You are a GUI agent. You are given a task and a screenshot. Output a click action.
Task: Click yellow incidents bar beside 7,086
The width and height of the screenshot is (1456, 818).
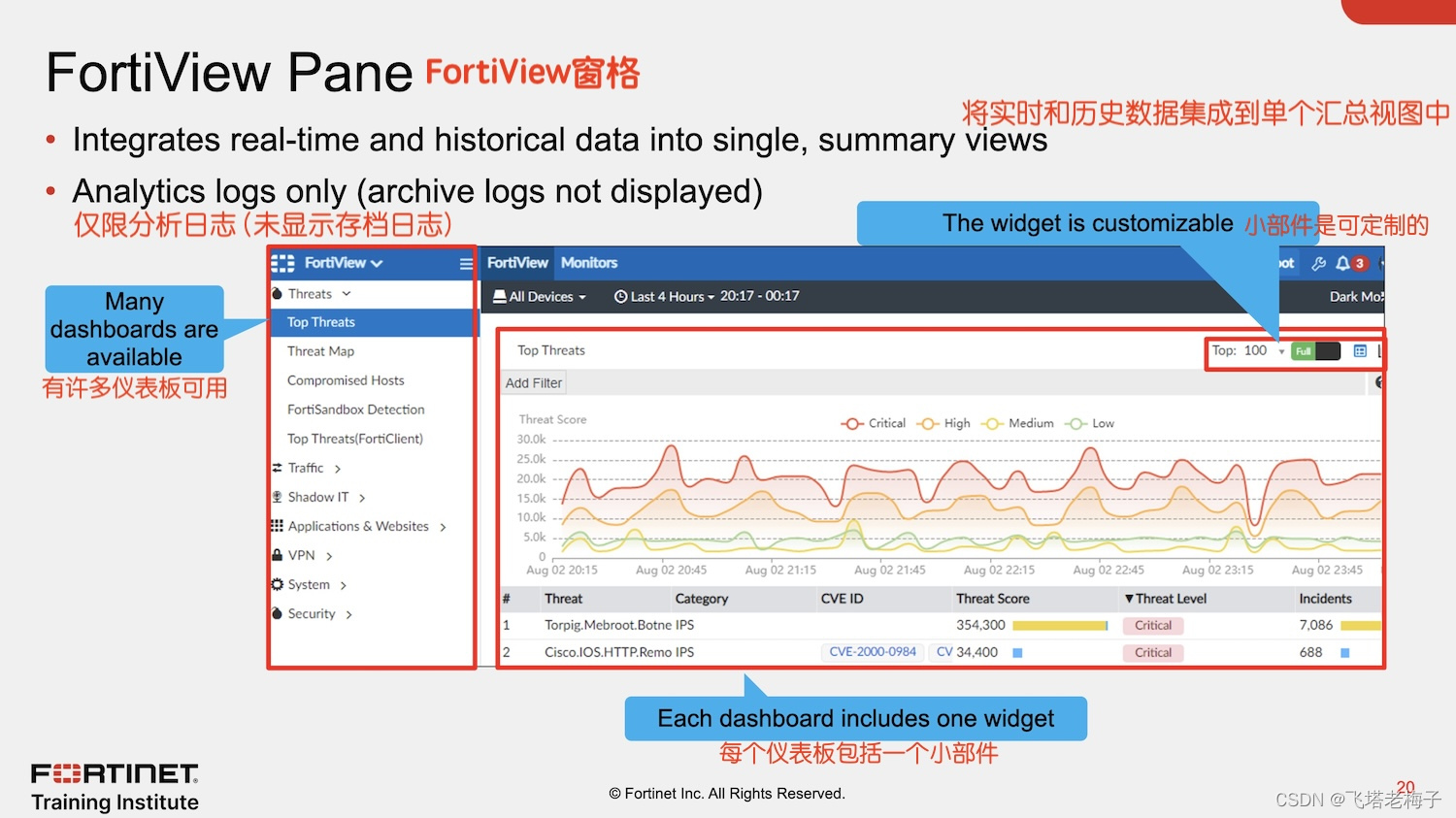point(1361,626)
